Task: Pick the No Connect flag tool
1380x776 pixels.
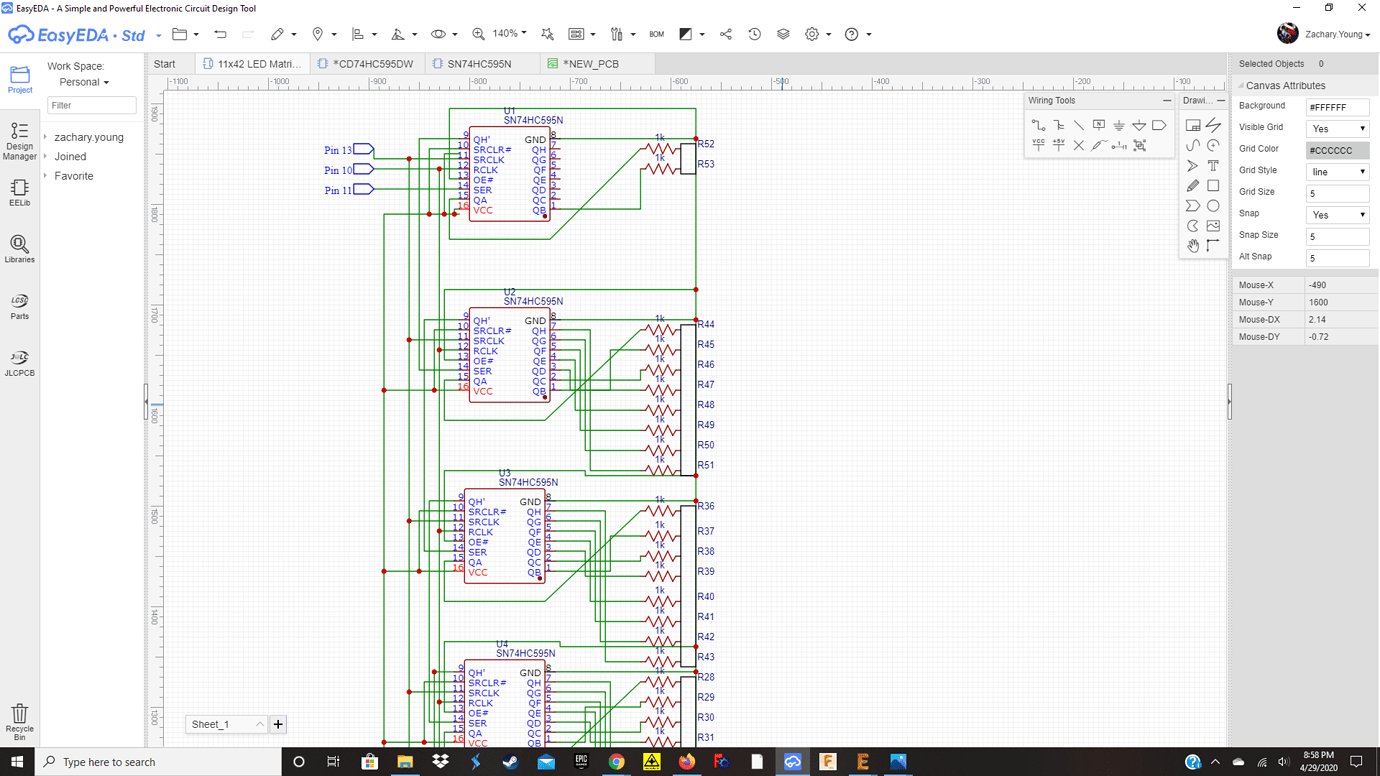Action: pyautogui.click(x=1080, y=144)
